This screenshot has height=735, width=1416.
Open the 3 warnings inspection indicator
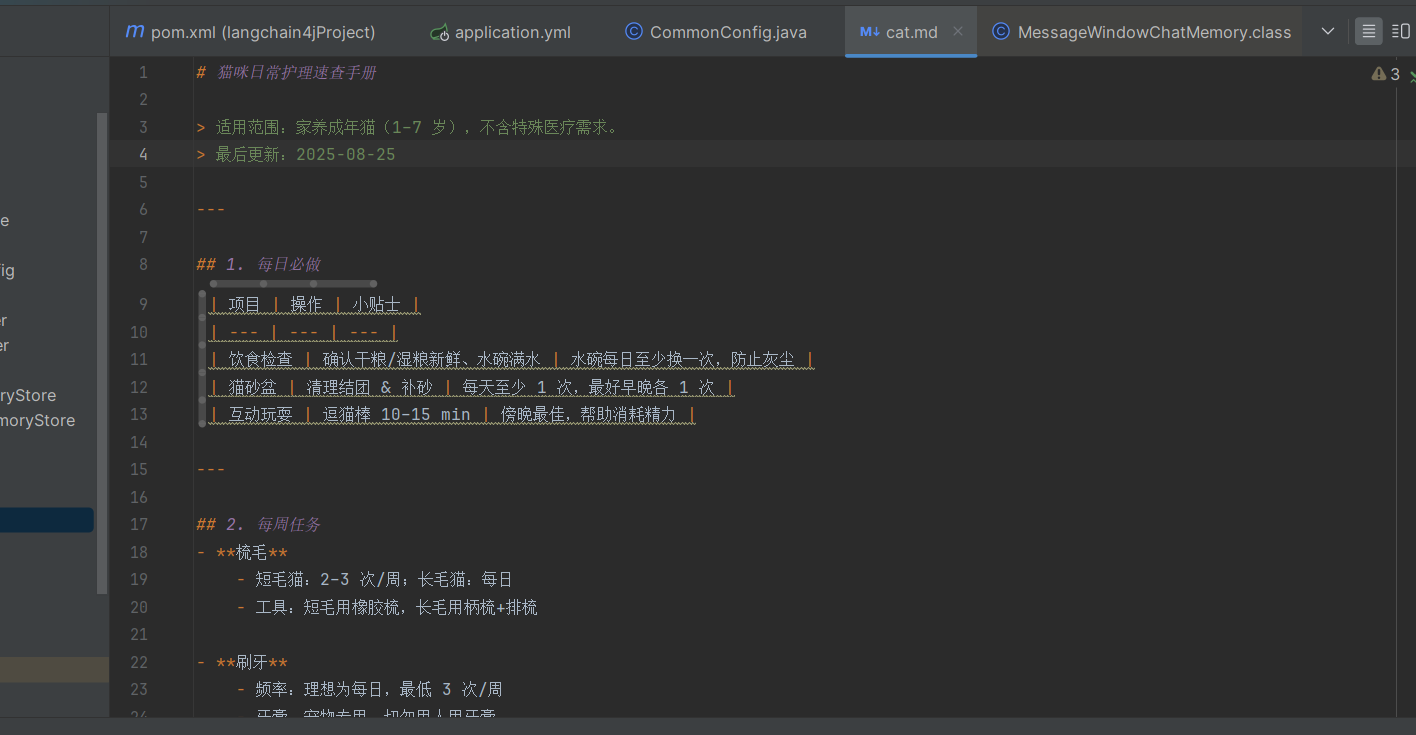click(1386, 74)
